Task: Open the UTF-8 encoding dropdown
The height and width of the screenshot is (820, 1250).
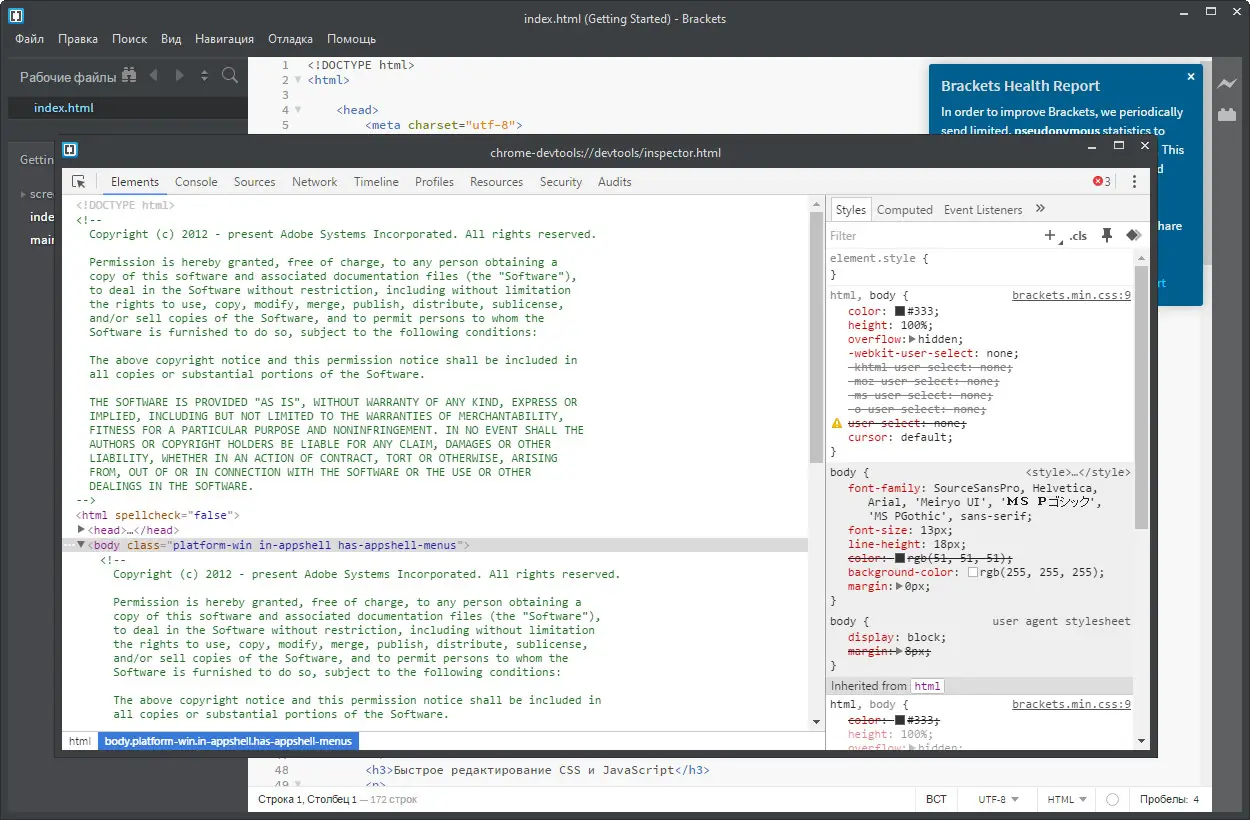Action: tap(998, 800)
